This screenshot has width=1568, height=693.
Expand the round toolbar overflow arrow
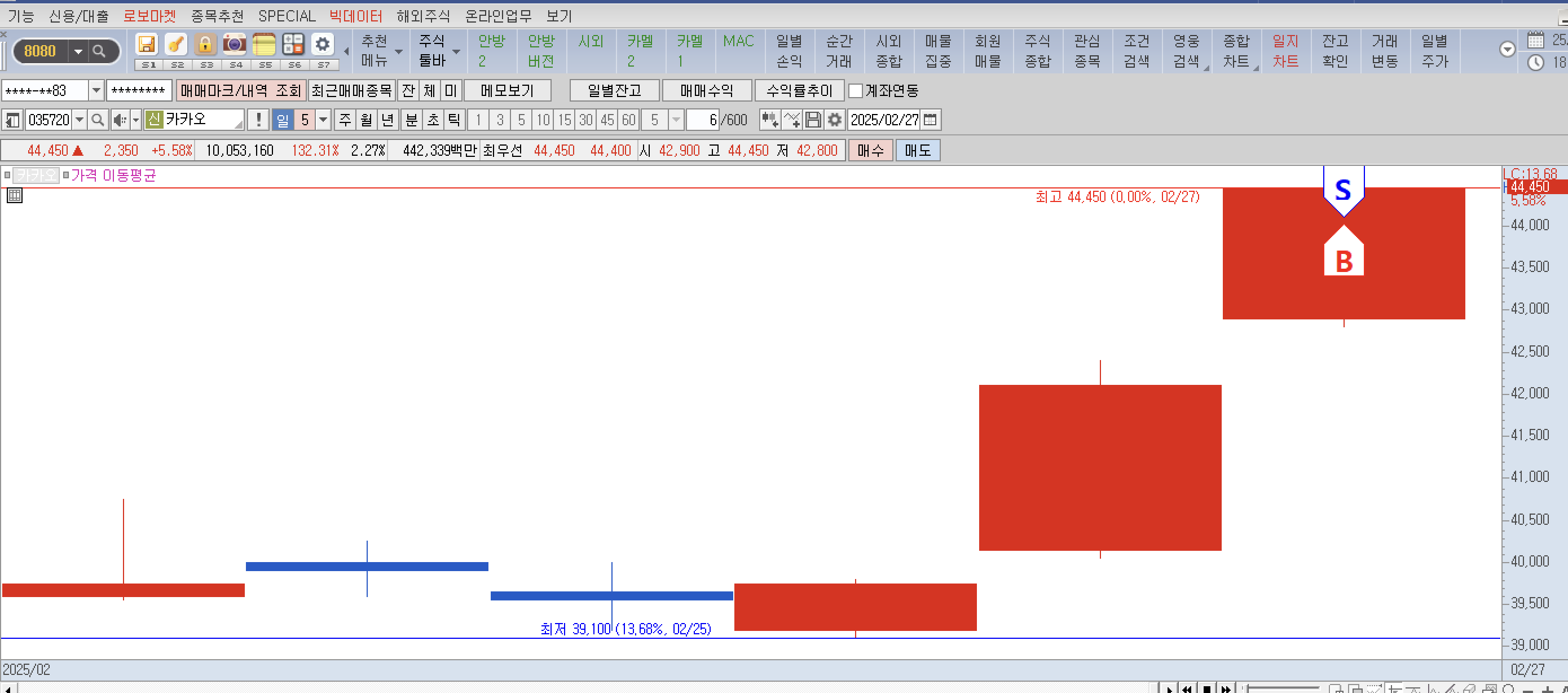(x=1507, y=49)
